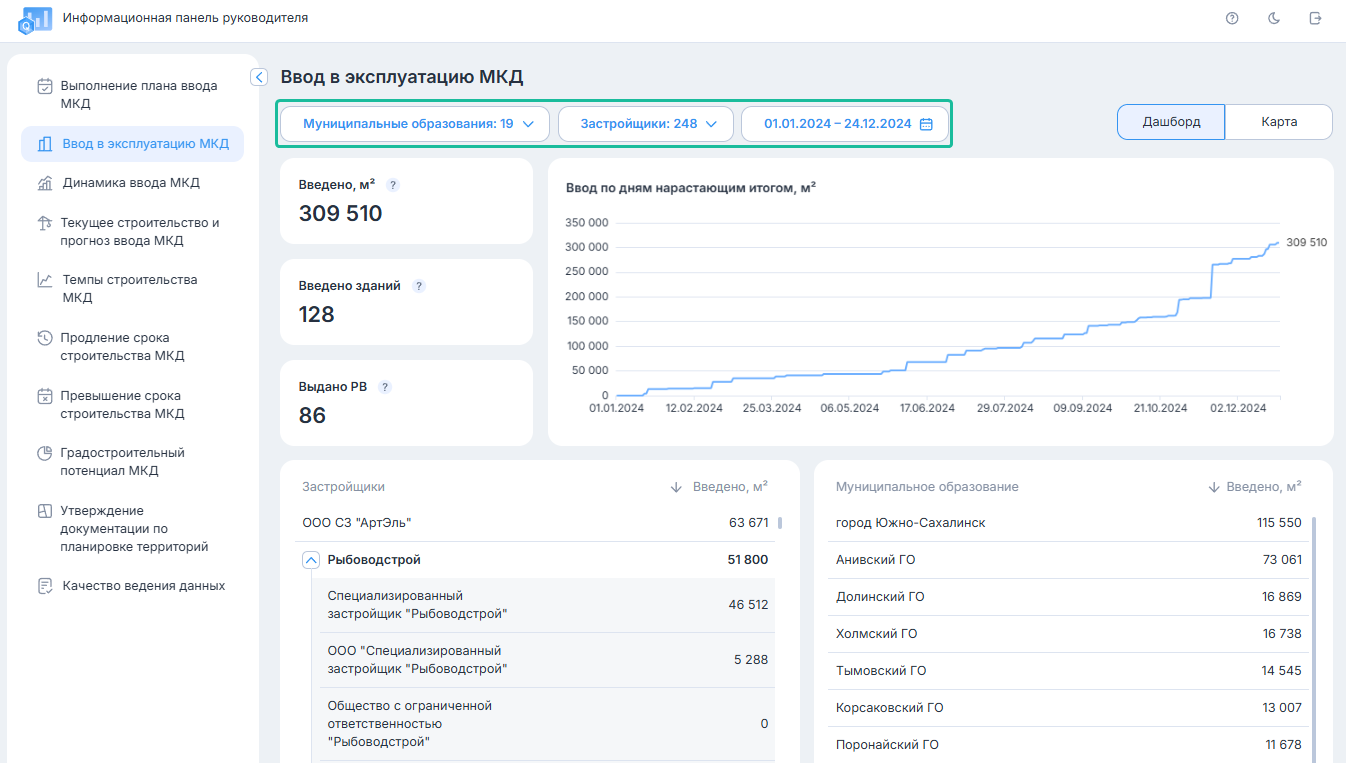Click the help question mark icon in header
The width and height of the screenshot is (1346, 763).
(1232, 18)
